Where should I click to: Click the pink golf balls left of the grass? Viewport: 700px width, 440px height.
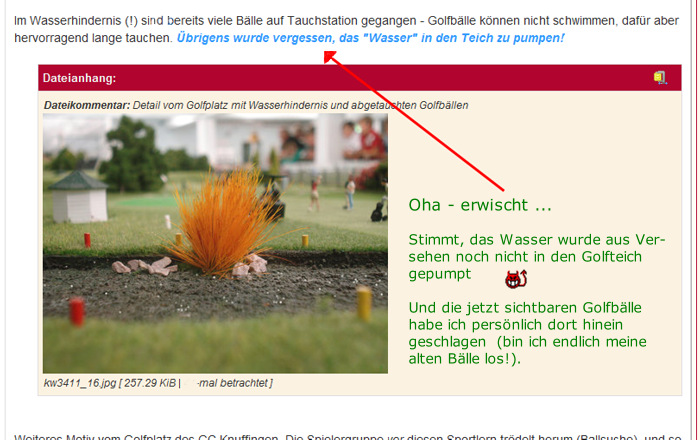pos(144,266)
